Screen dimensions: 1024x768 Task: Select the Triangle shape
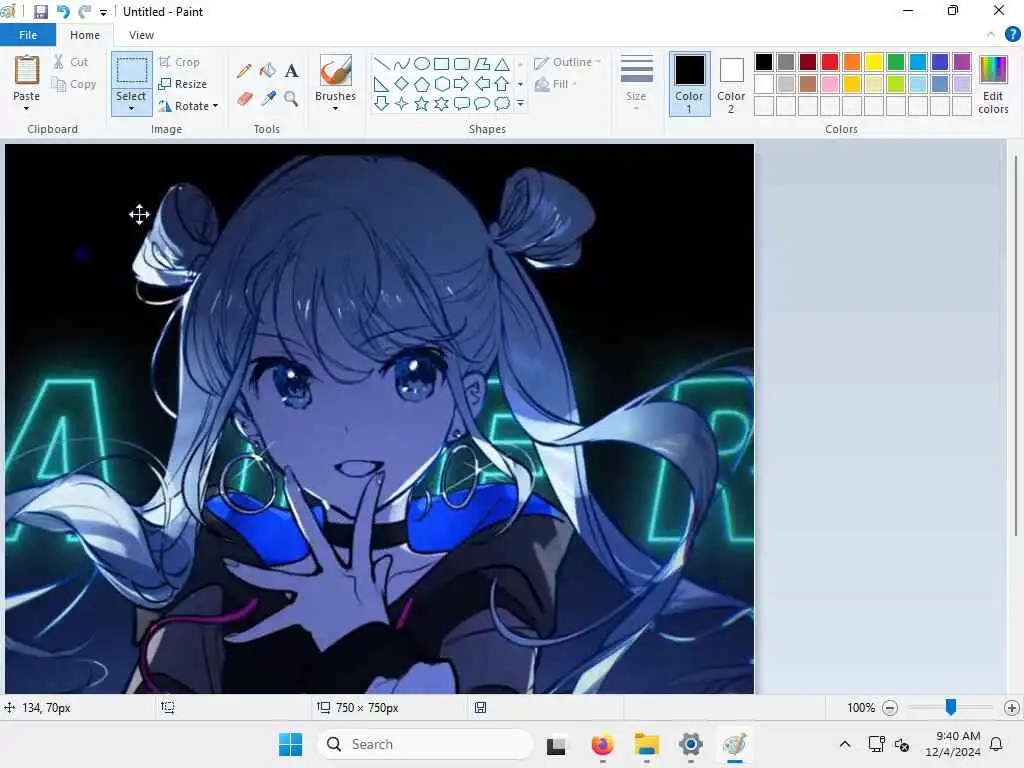(x=502, y=63)
